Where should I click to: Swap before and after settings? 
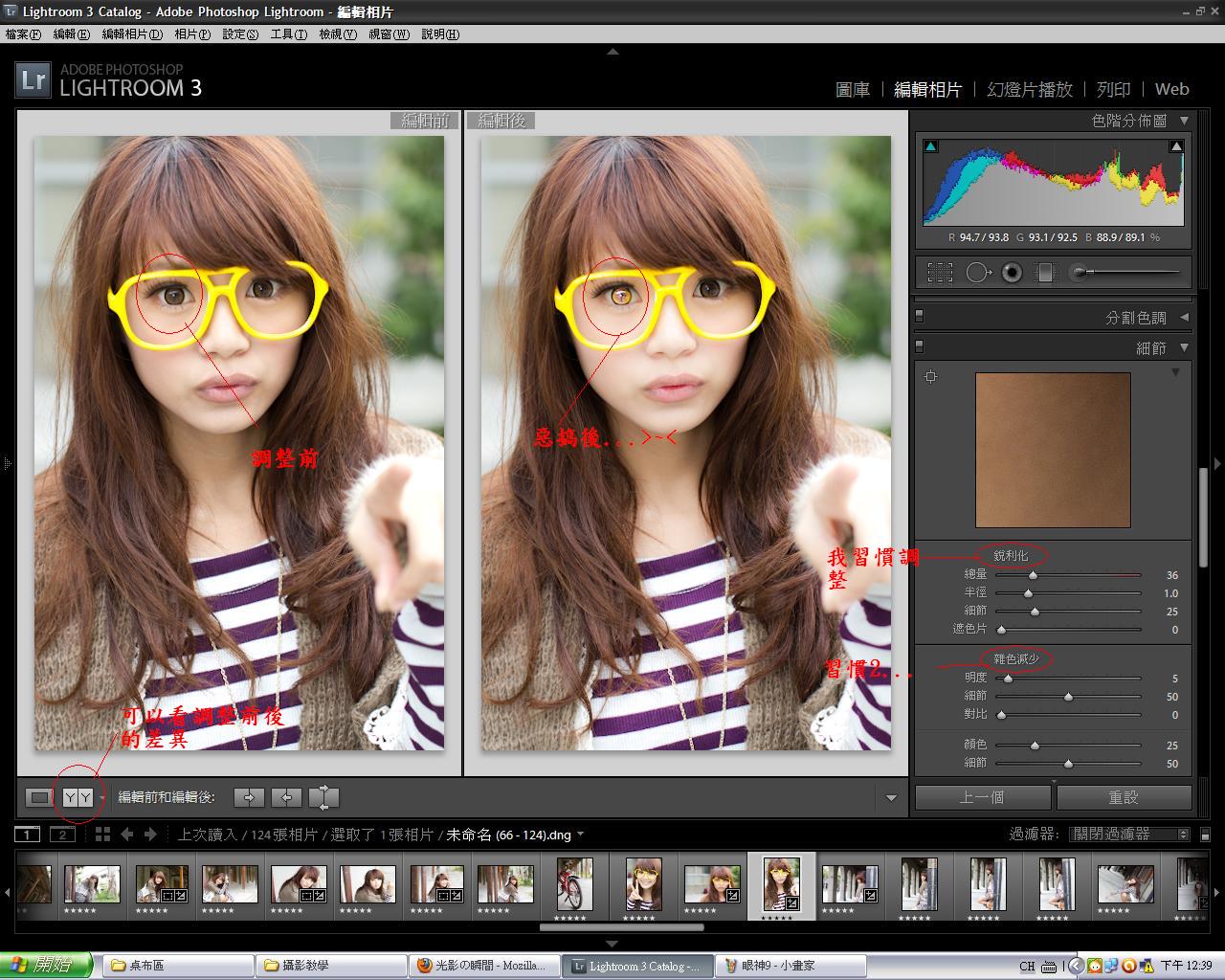click(x=324, y=797)
